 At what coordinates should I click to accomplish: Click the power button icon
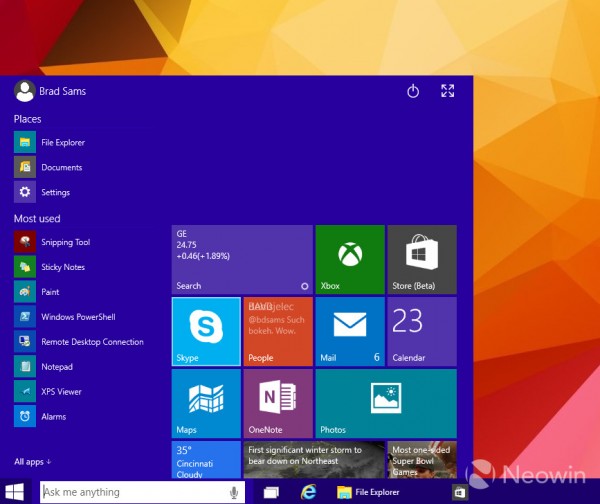(x=413, y=92)
